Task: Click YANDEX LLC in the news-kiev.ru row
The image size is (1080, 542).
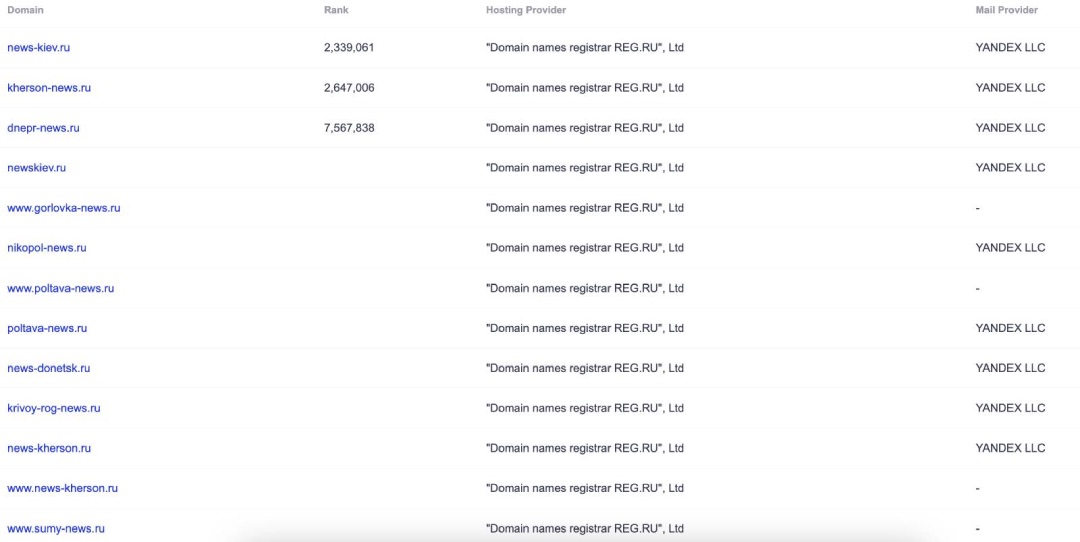Action: pyautogui.click(x=1010, y=48)
